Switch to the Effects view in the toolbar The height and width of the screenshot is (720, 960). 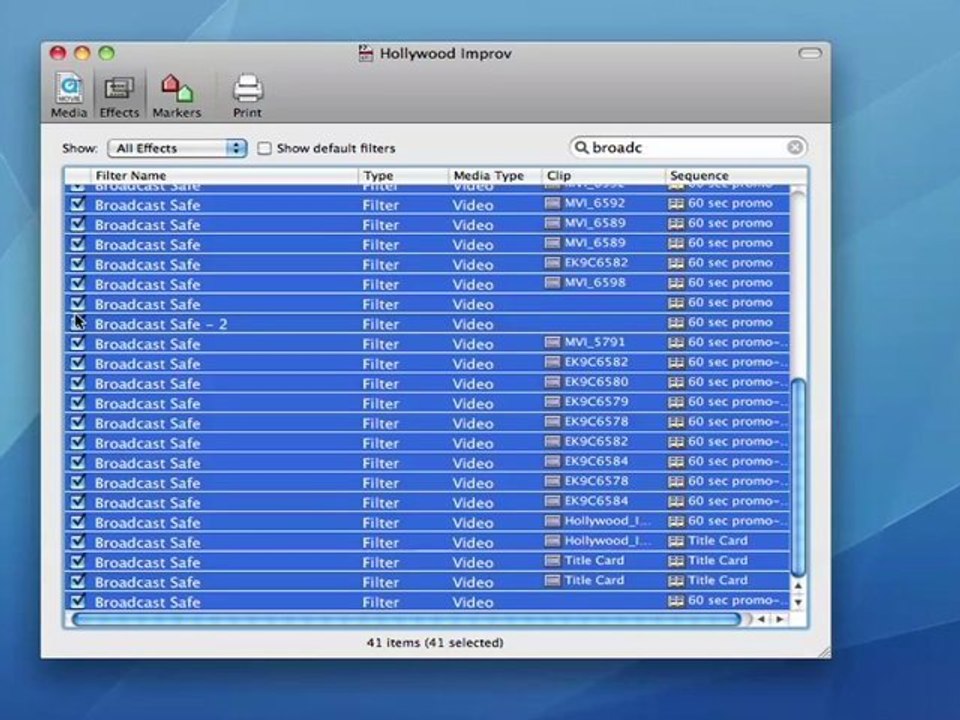click(119, 96)
